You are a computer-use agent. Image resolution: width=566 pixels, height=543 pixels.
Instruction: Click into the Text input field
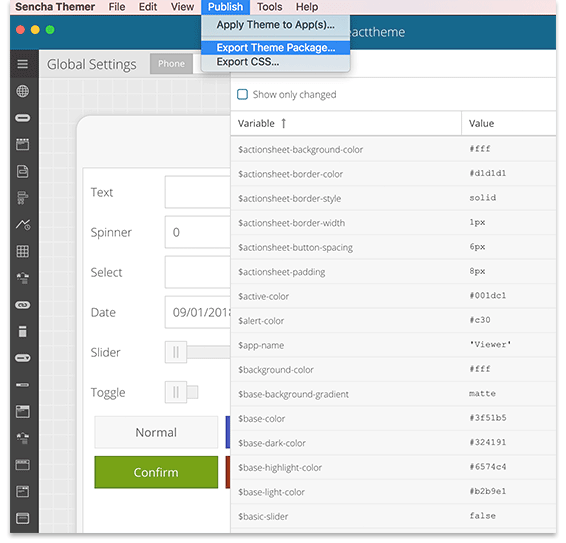click(x=197, y=192)
